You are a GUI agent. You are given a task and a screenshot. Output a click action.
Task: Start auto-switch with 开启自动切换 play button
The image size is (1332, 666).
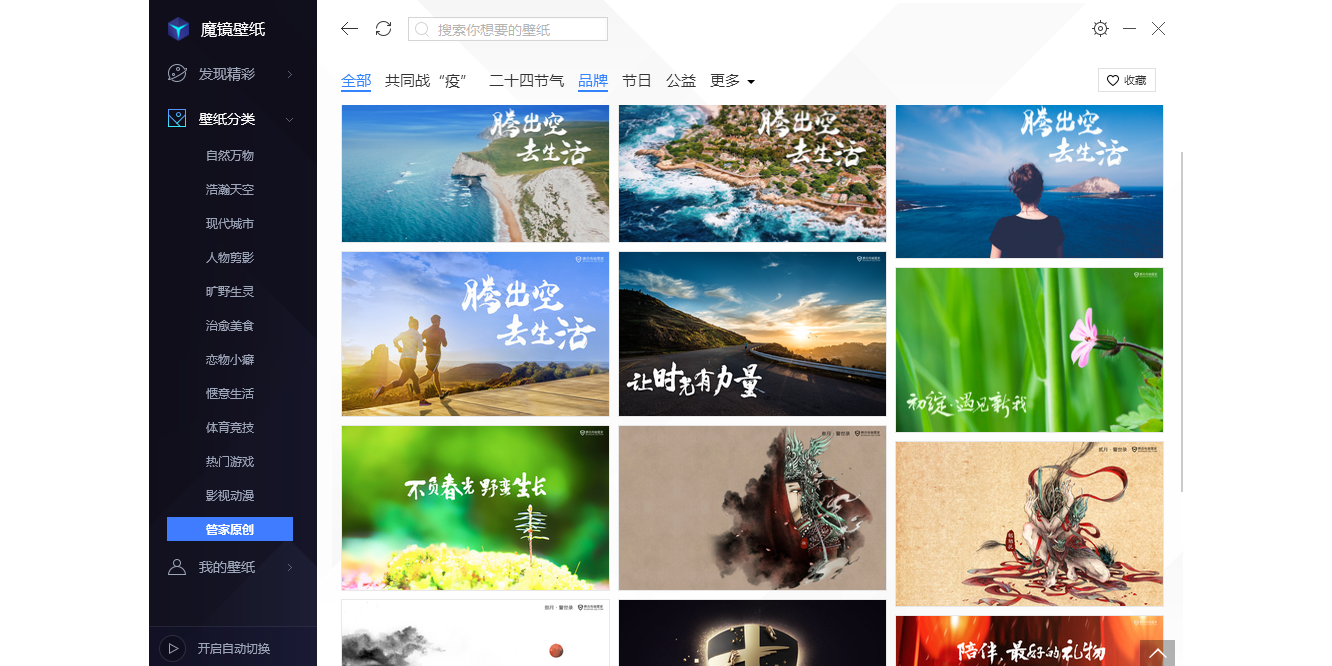172,648
